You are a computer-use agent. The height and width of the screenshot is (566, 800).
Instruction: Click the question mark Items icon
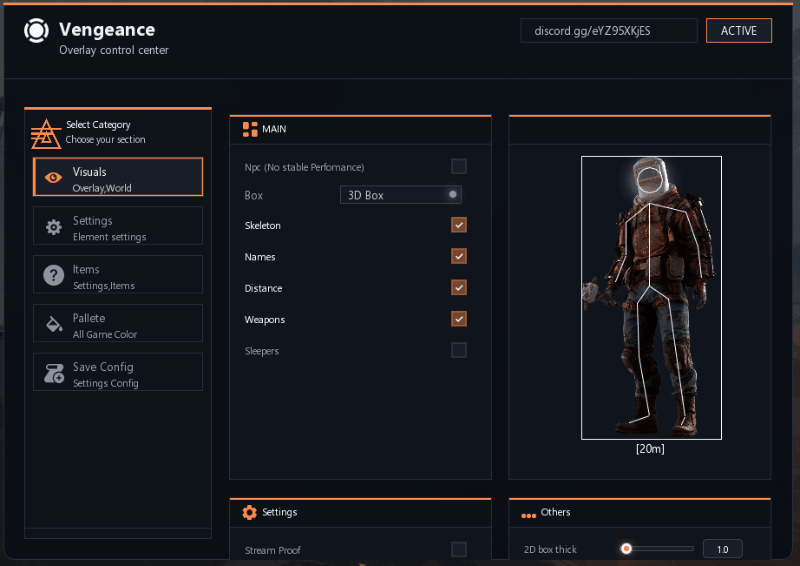click(x=54, y=276)
